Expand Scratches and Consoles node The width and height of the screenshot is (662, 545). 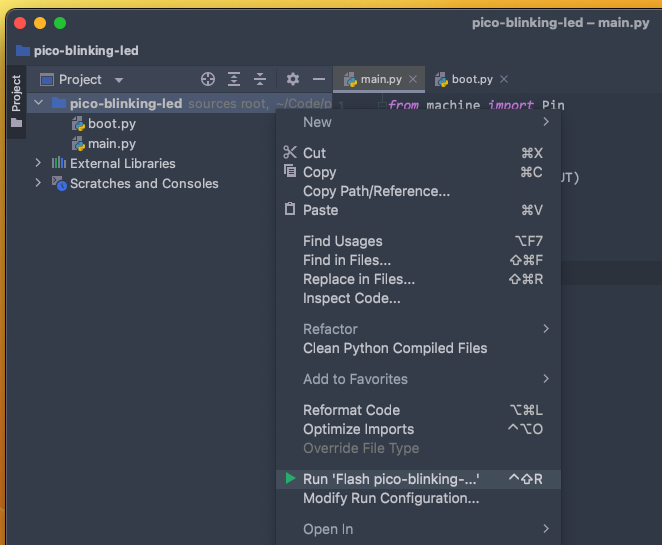(x=38, y=183)
